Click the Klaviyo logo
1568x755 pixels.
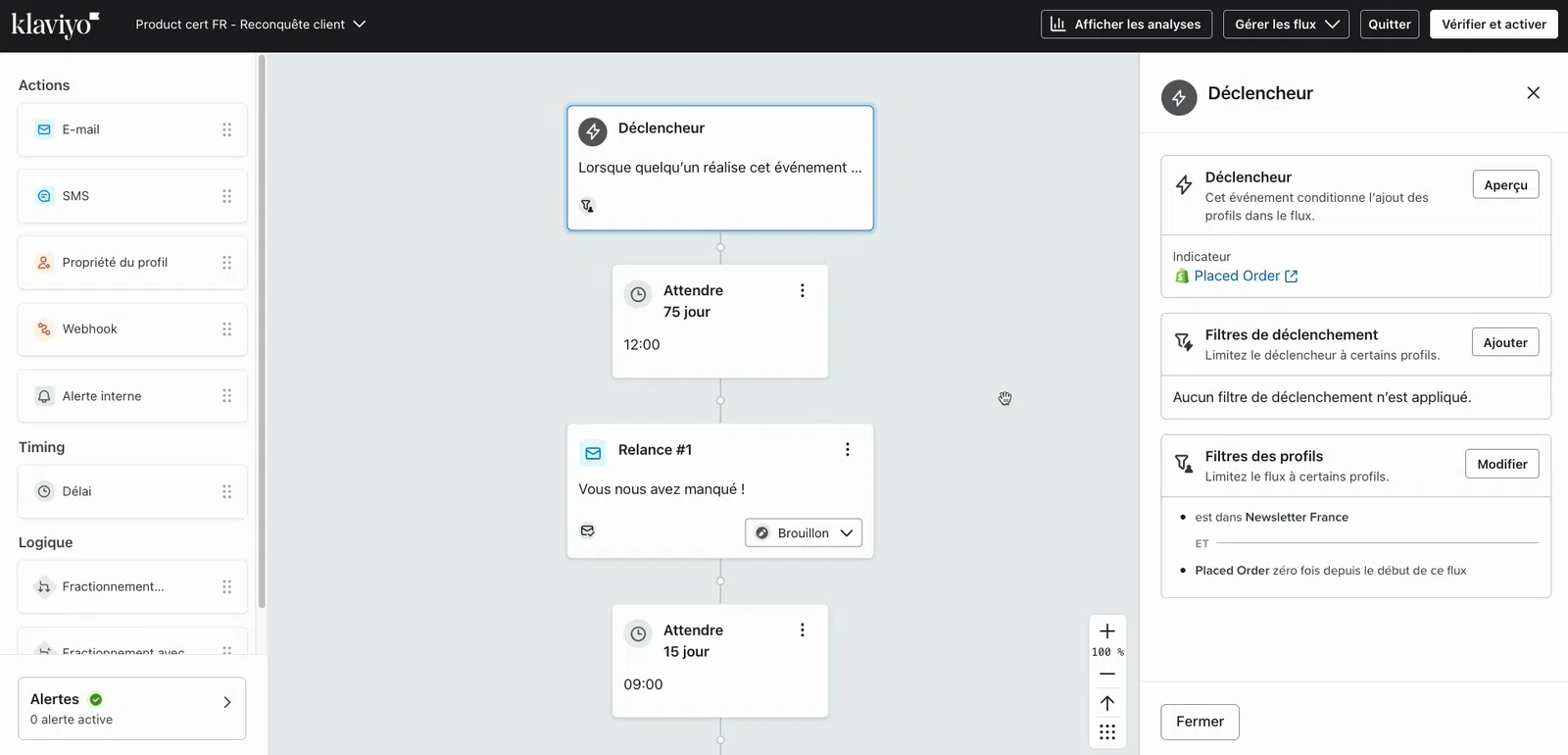pos(55,25)
